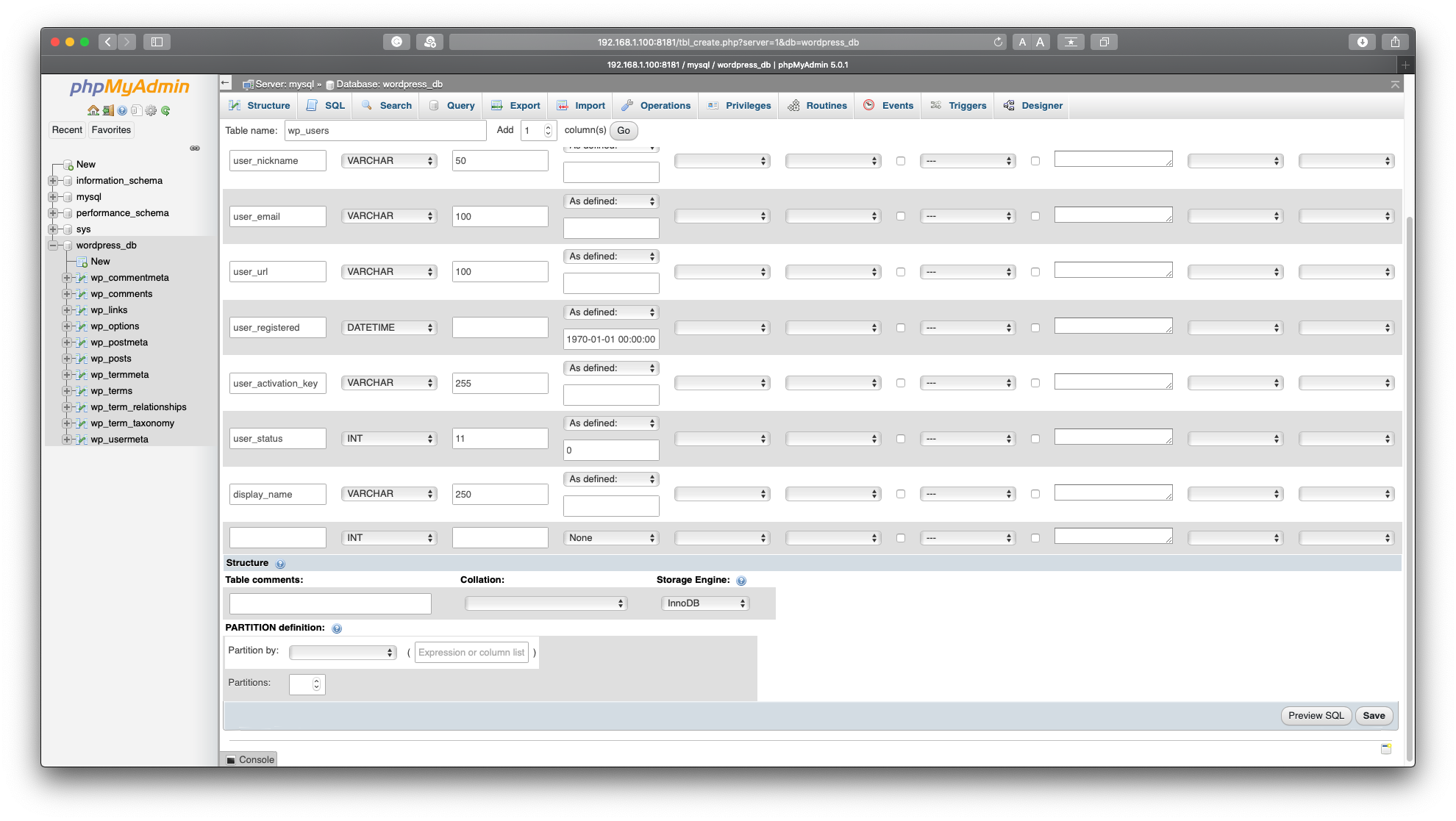Viewport: 1456px width, 821px height.
Task: Toggle A_I checkbox for display_name
Action: point(1035,494)
